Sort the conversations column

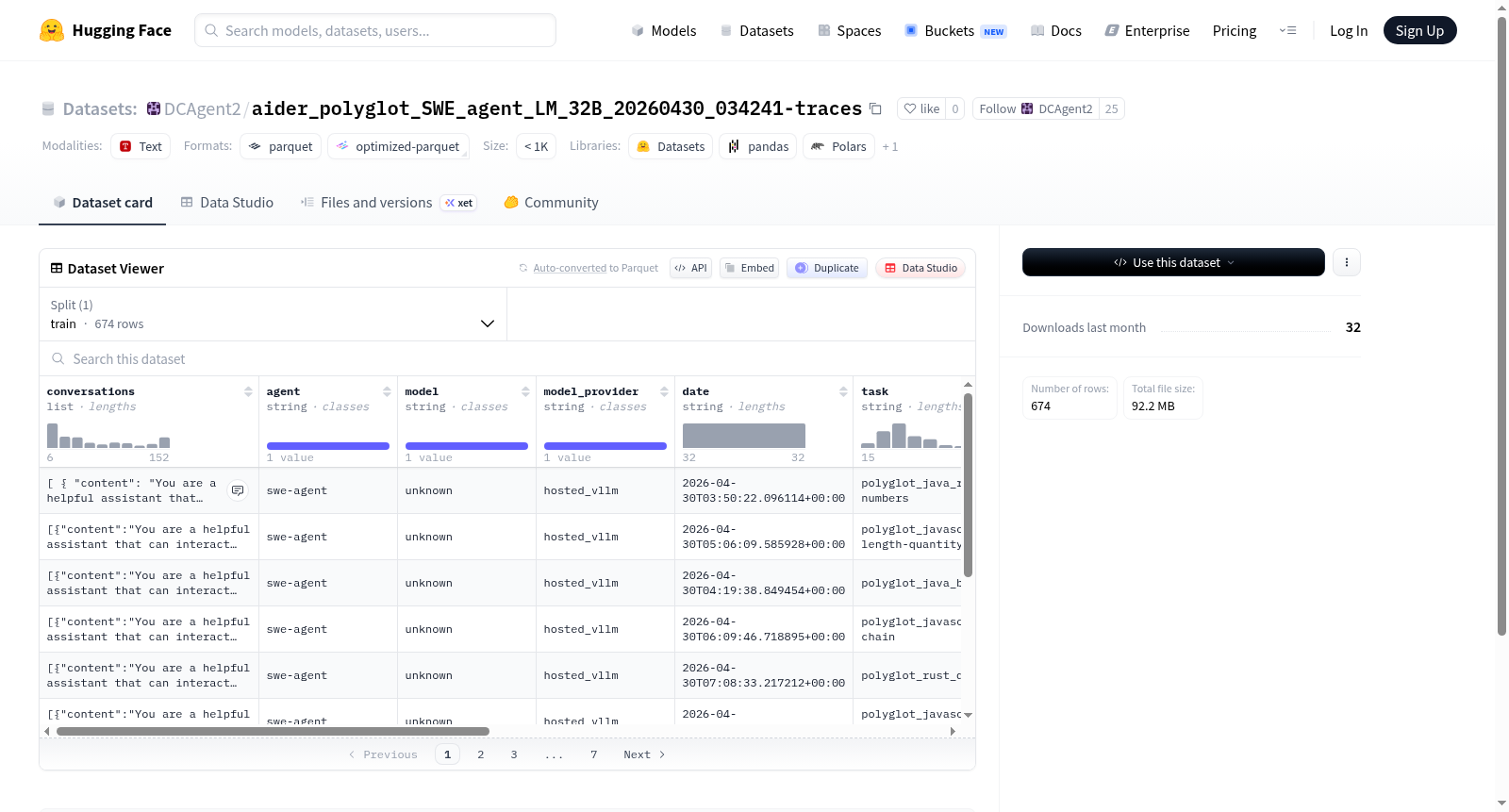pyautogui.click(x=248, y=391)
